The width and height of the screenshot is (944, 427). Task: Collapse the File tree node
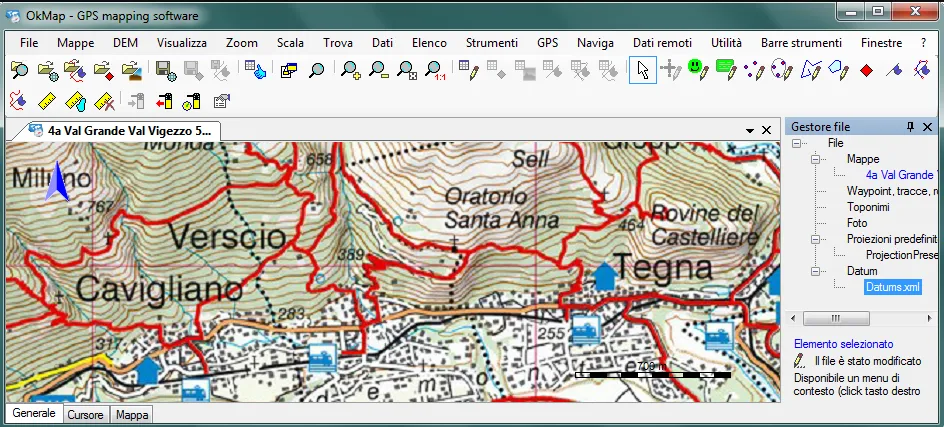click(x=797, y=143)
